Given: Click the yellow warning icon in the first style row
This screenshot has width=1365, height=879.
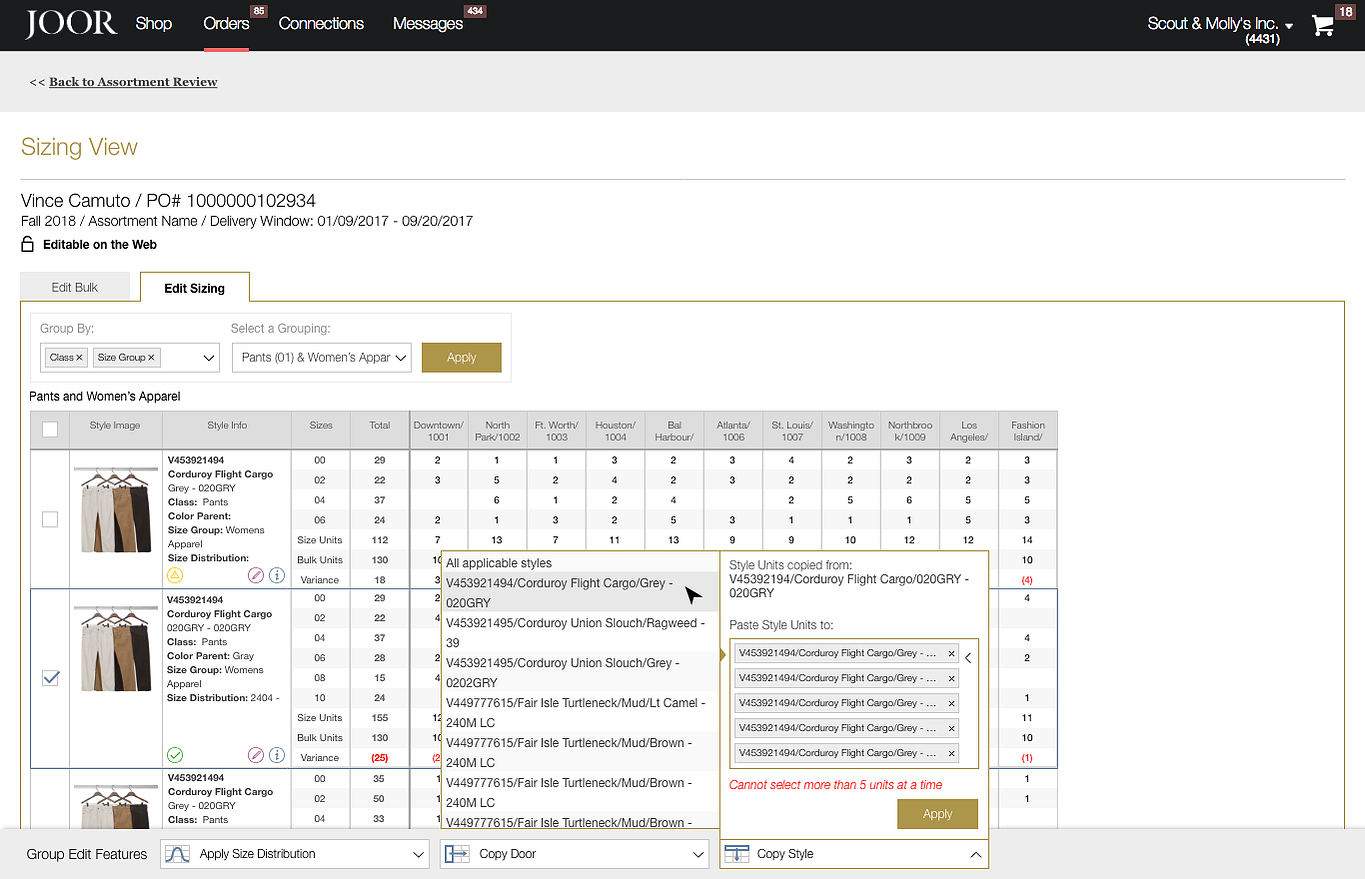Looking at the screenshot, I should [175, 575].
